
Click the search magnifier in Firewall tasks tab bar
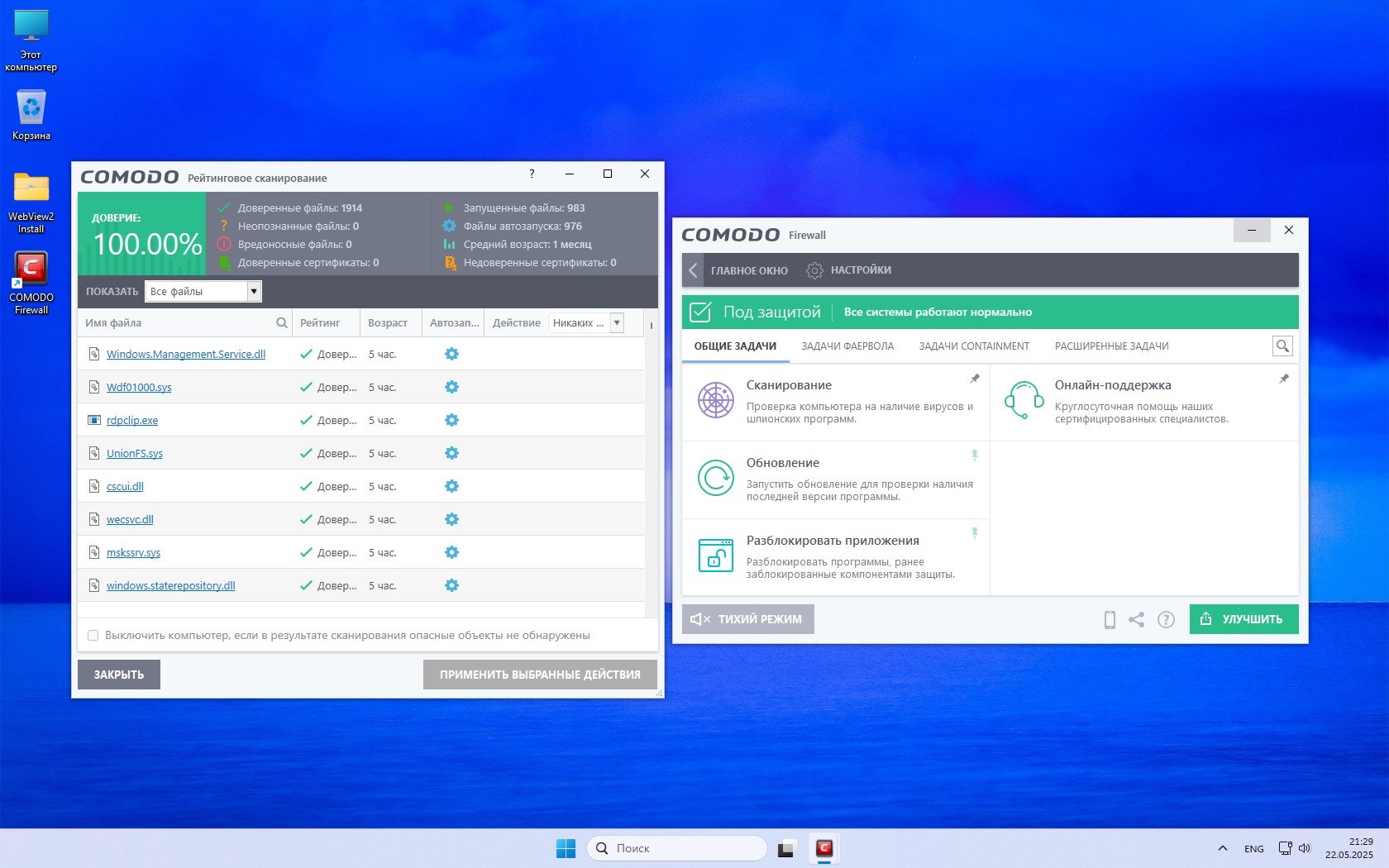[1282, 346]
